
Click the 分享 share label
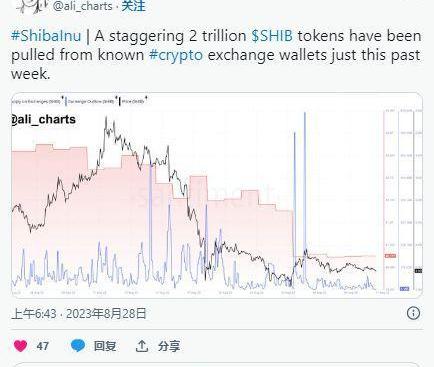[169, 346]
